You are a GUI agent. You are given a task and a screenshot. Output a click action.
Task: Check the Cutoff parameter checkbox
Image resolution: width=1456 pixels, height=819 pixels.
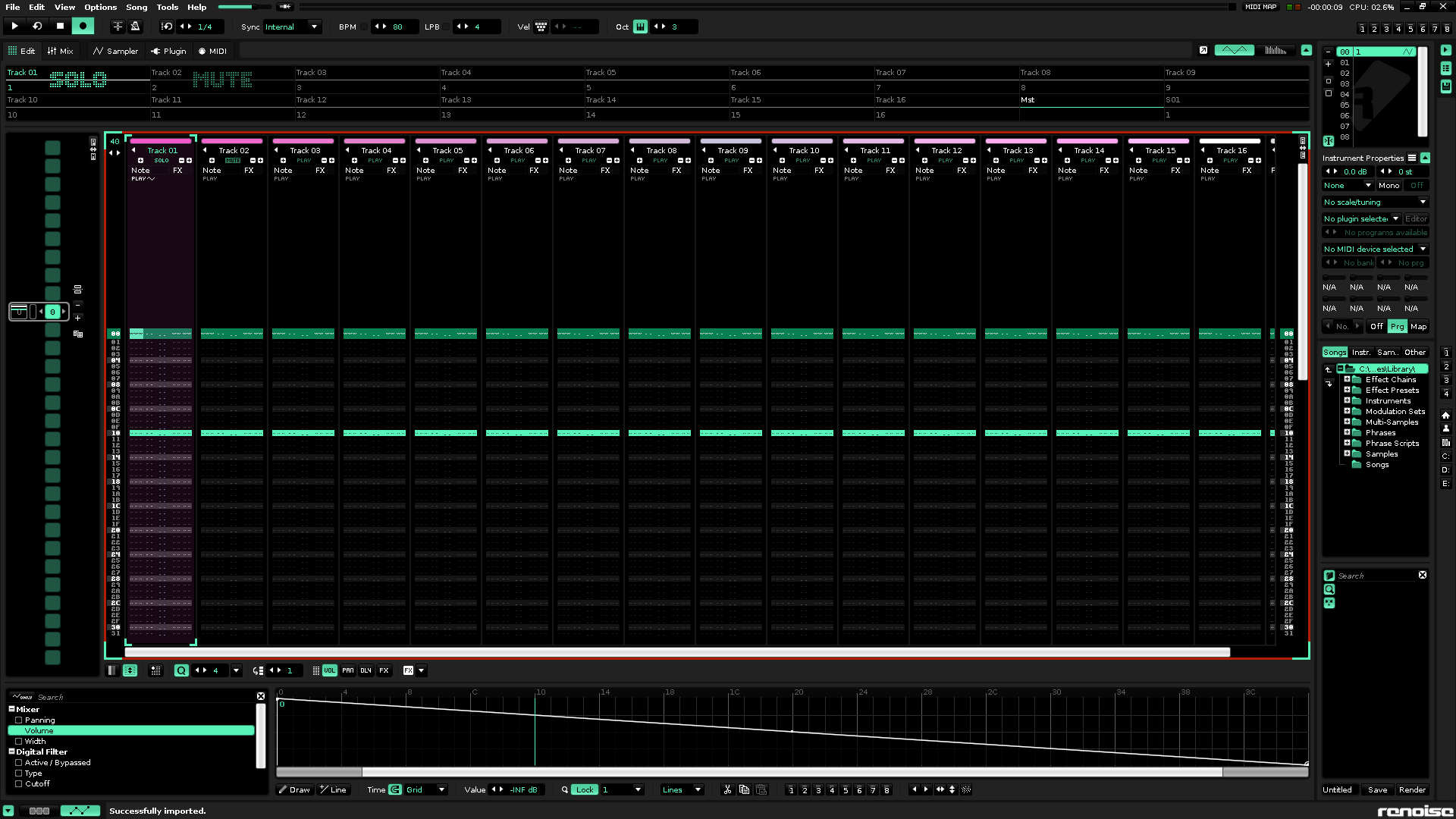(19, 784)
